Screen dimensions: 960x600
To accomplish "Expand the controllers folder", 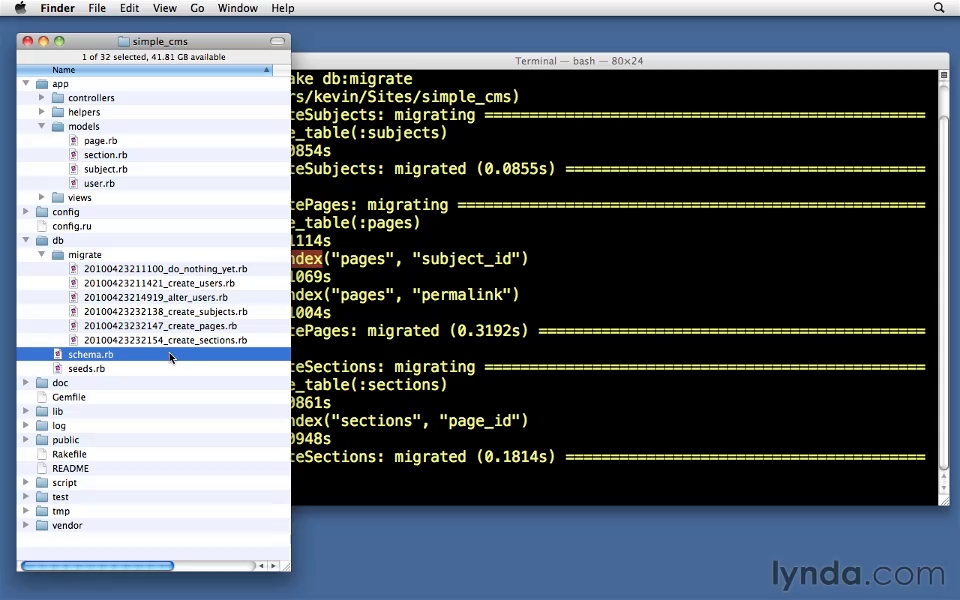I will [x=42, y=97].
